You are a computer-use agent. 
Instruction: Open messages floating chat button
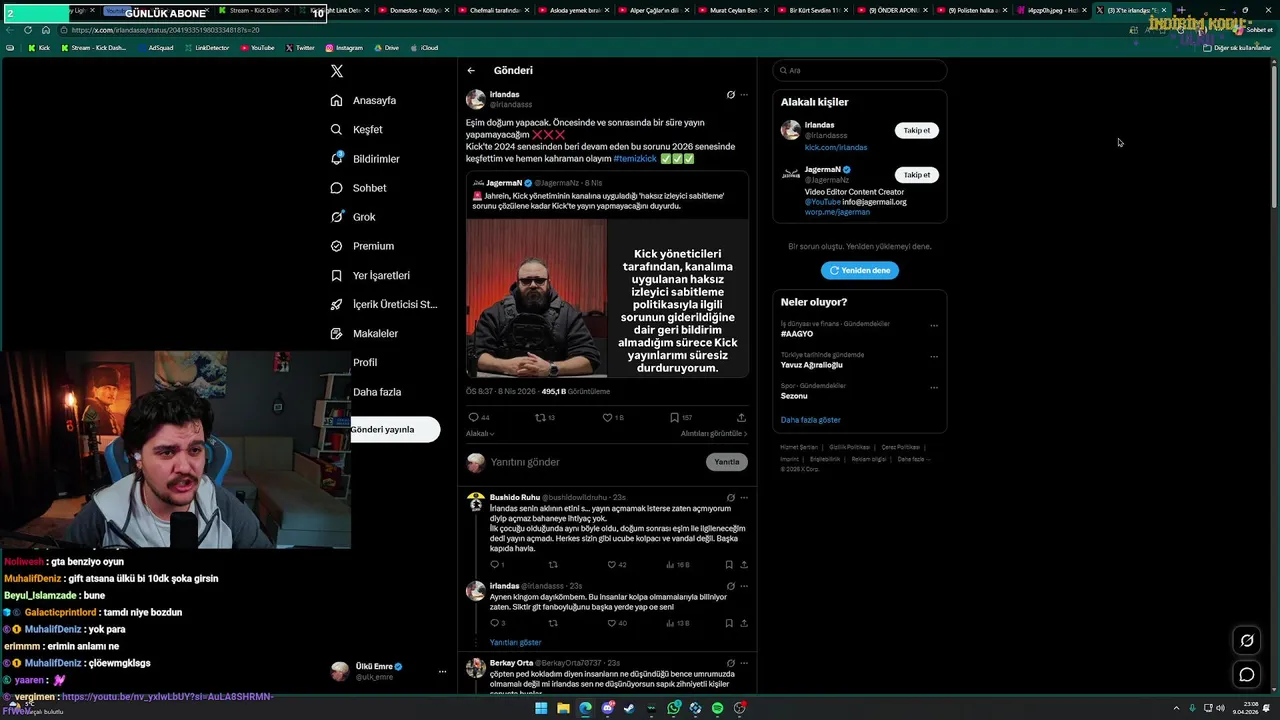coord(1247,675)
